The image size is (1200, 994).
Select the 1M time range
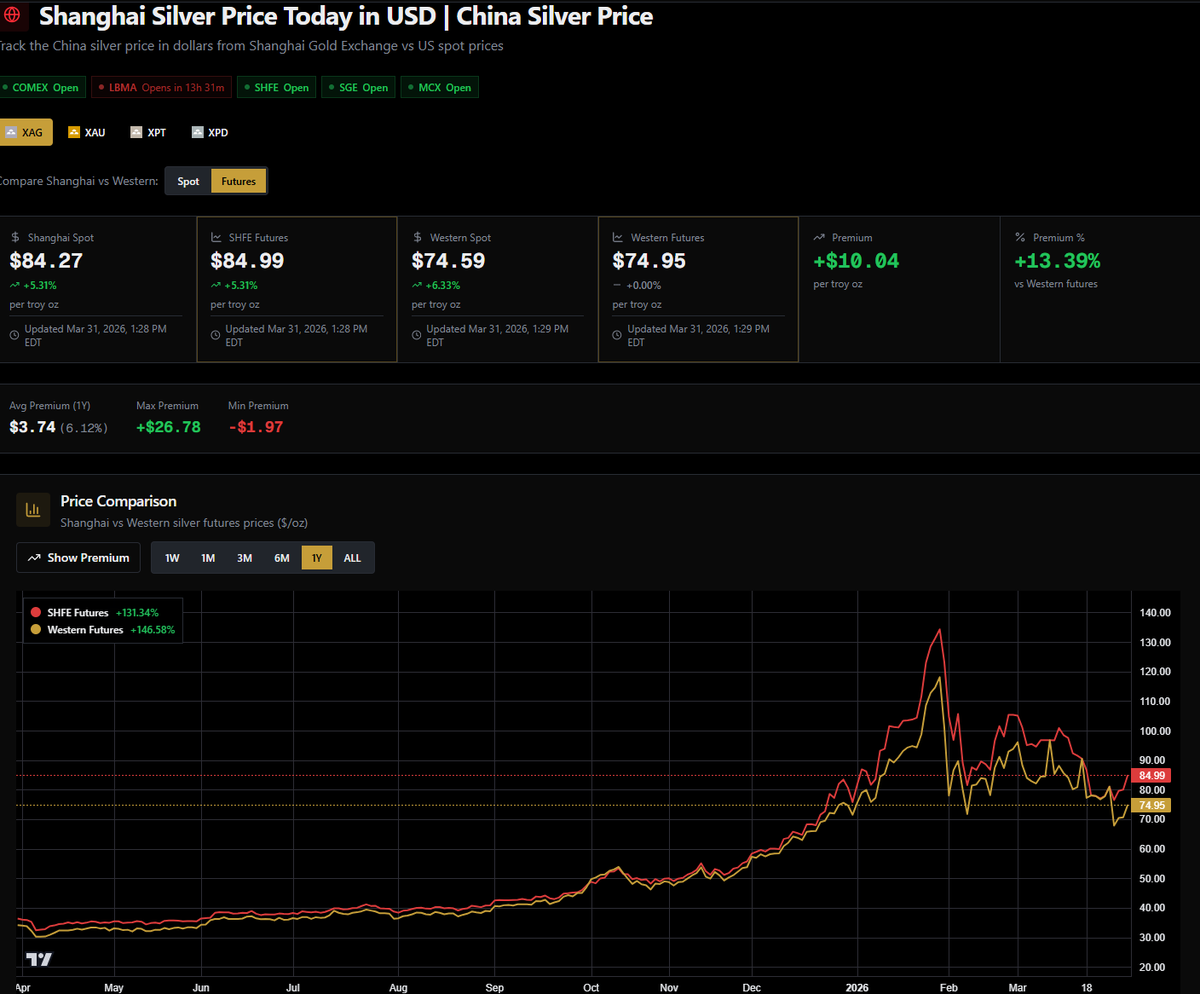pos(207,557)
